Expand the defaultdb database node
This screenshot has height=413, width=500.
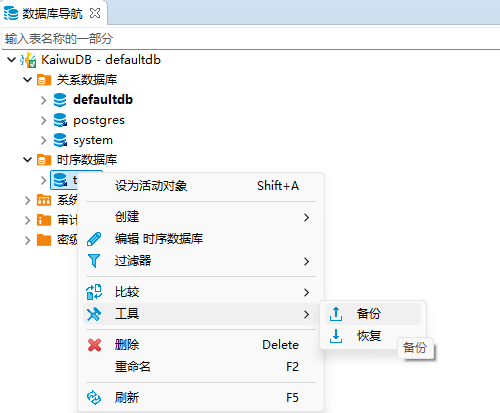43,100
